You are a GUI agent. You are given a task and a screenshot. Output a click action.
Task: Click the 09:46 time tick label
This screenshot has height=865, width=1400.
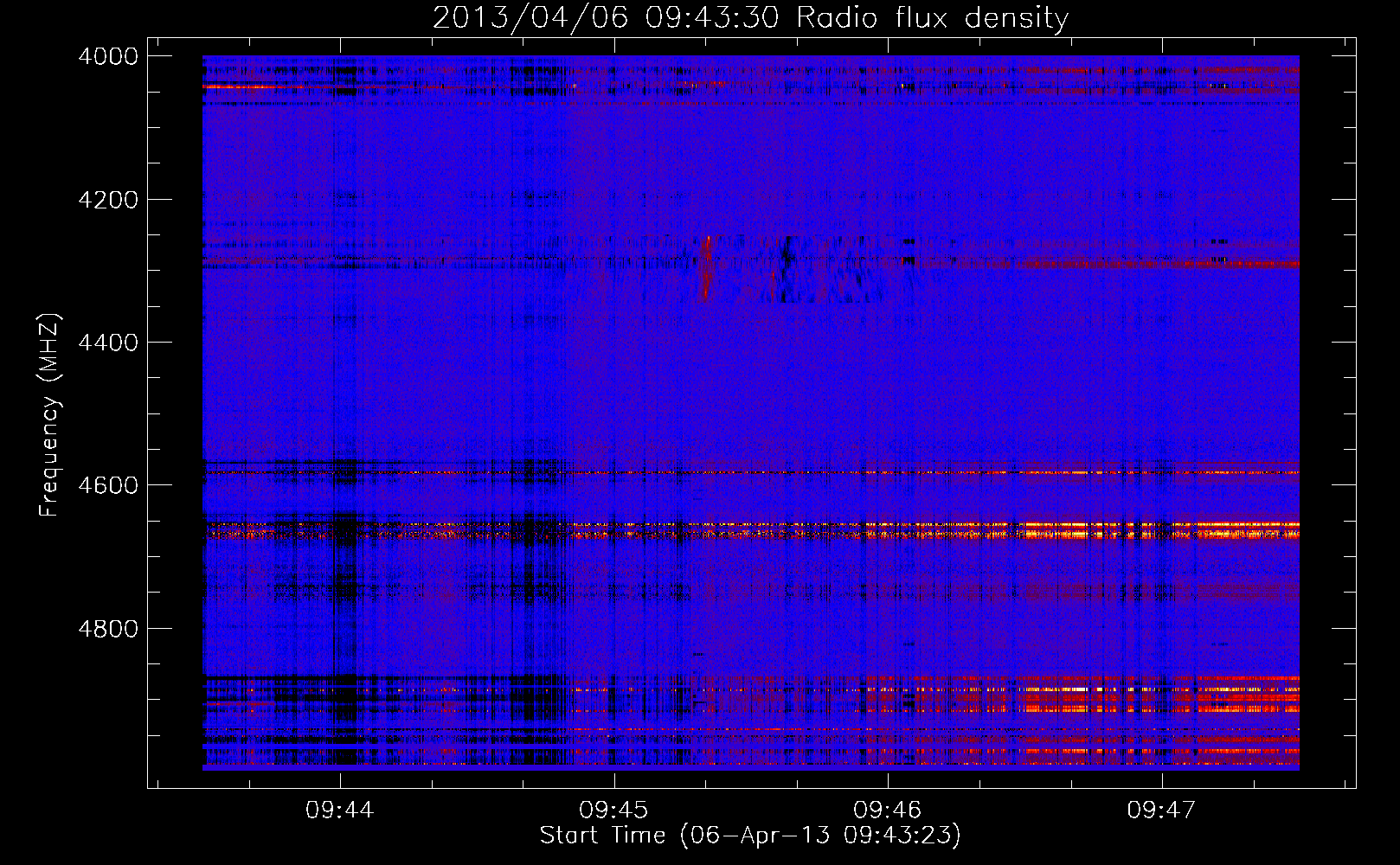click(887, 810)
